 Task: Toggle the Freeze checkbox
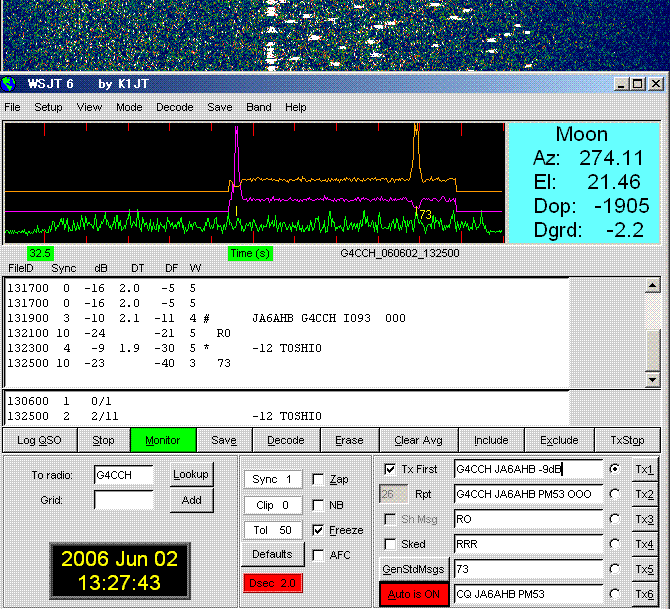[x=318, y=530]
